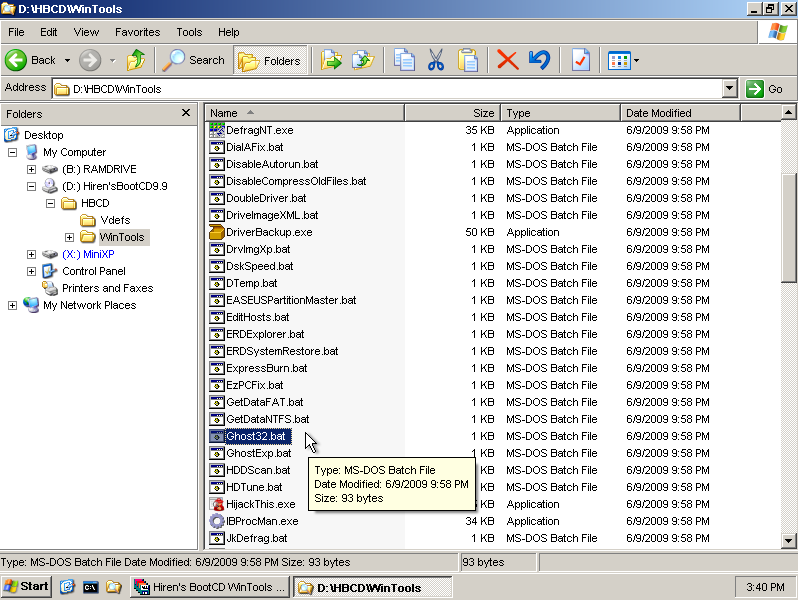The width and height of the screenshot is (798, 600).
Task: Click the Back navigation arrow
Action: pyautogui.click(x=16, y=61)
